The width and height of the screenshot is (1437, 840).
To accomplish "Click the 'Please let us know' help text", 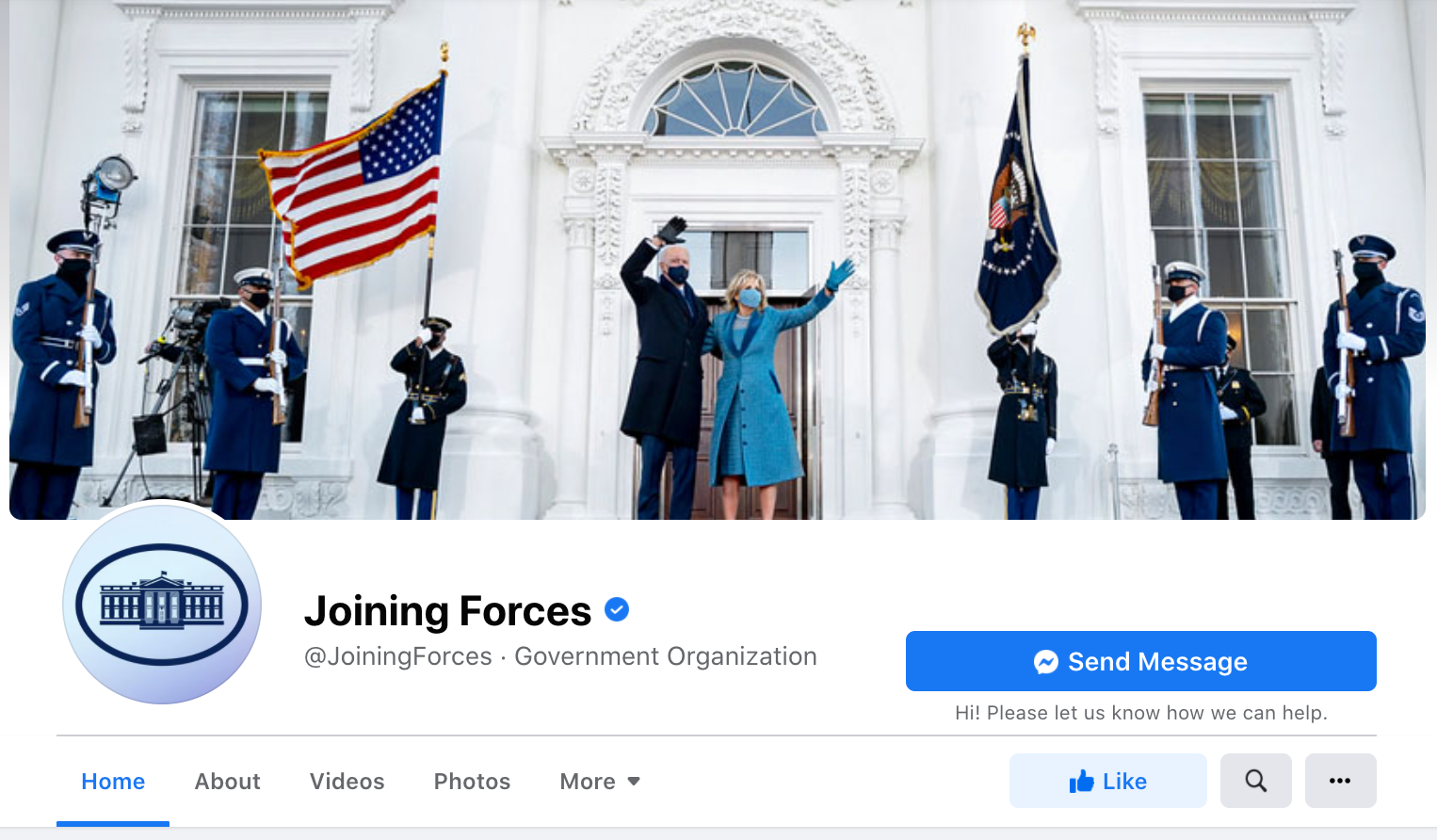I will click(x=1140, y=713).
